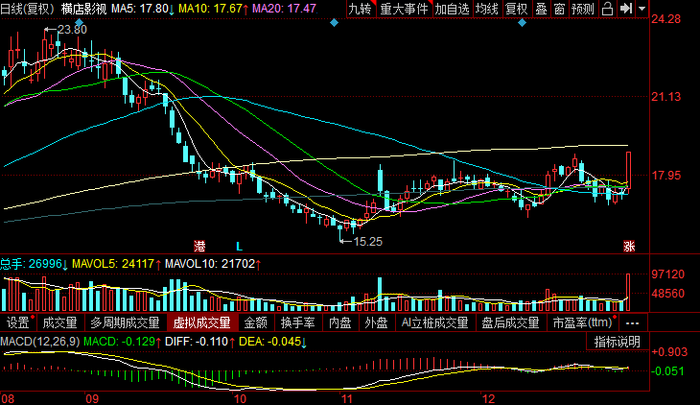This screenshot has width=700, height=405.
Task: Switch to the 成交量 tab
Action: click(59, 322)
